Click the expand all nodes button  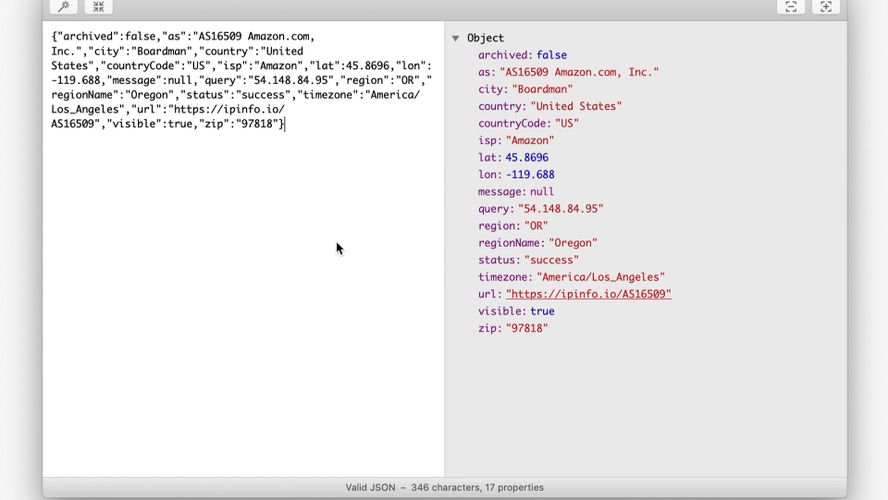point(826,6)
